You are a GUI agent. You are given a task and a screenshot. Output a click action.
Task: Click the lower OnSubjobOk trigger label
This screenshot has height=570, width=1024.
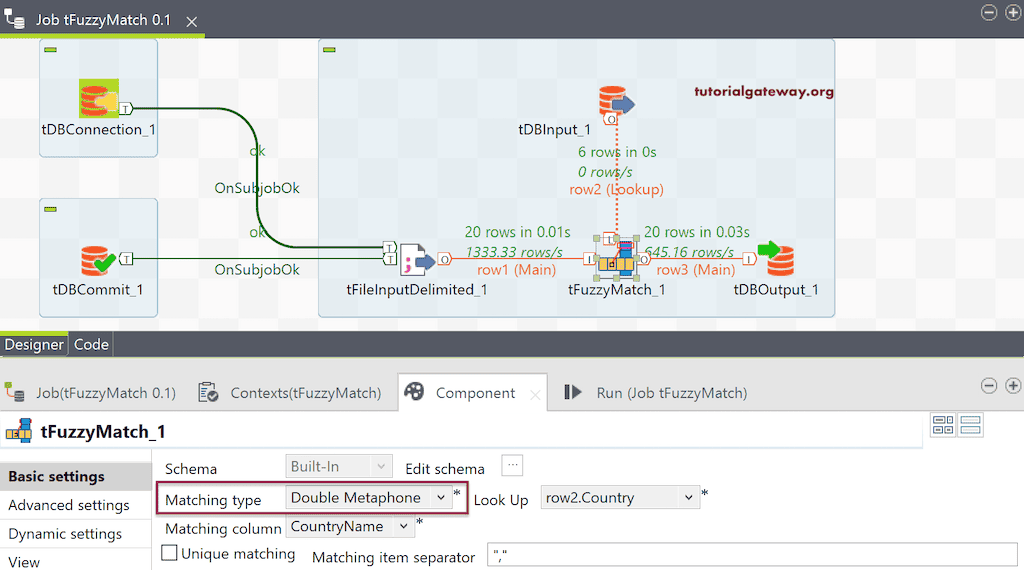(x=257, y=270)
